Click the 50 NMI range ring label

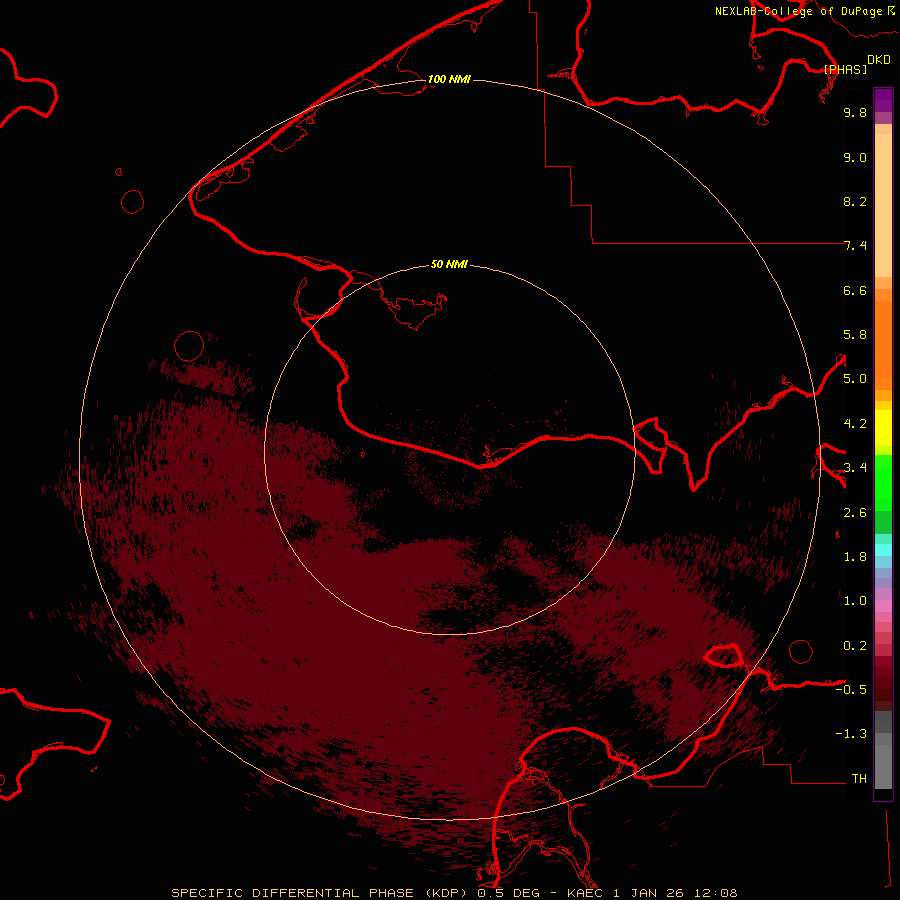(x=449, y=264)
